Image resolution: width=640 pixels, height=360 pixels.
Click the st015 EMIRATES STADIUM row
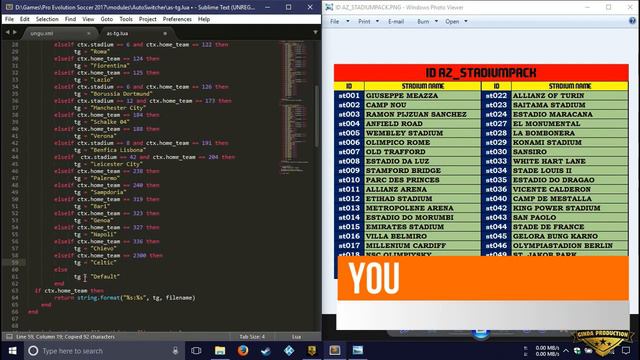click(407, 227)
